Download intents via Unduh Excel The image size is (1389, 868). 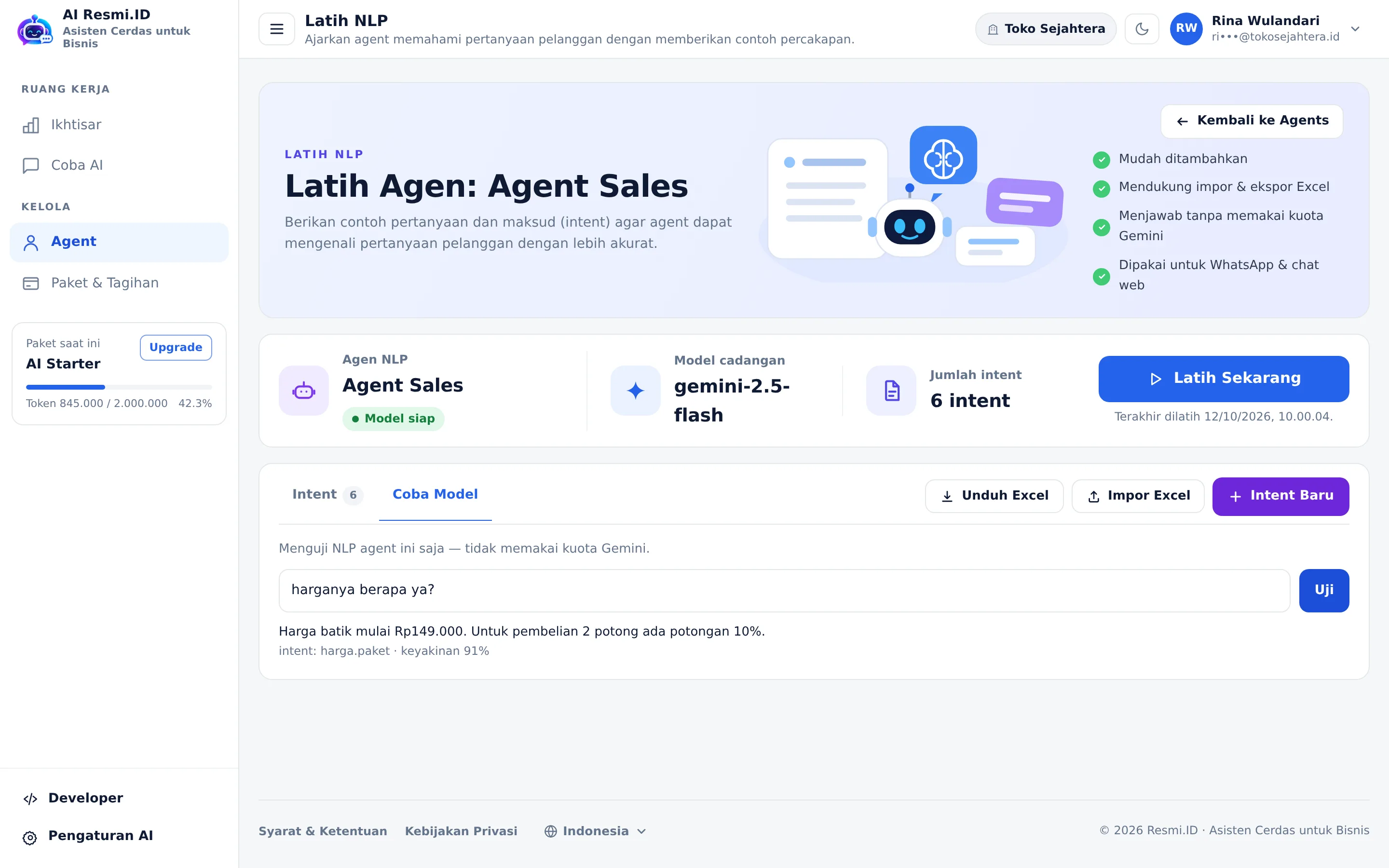[994, 496]
